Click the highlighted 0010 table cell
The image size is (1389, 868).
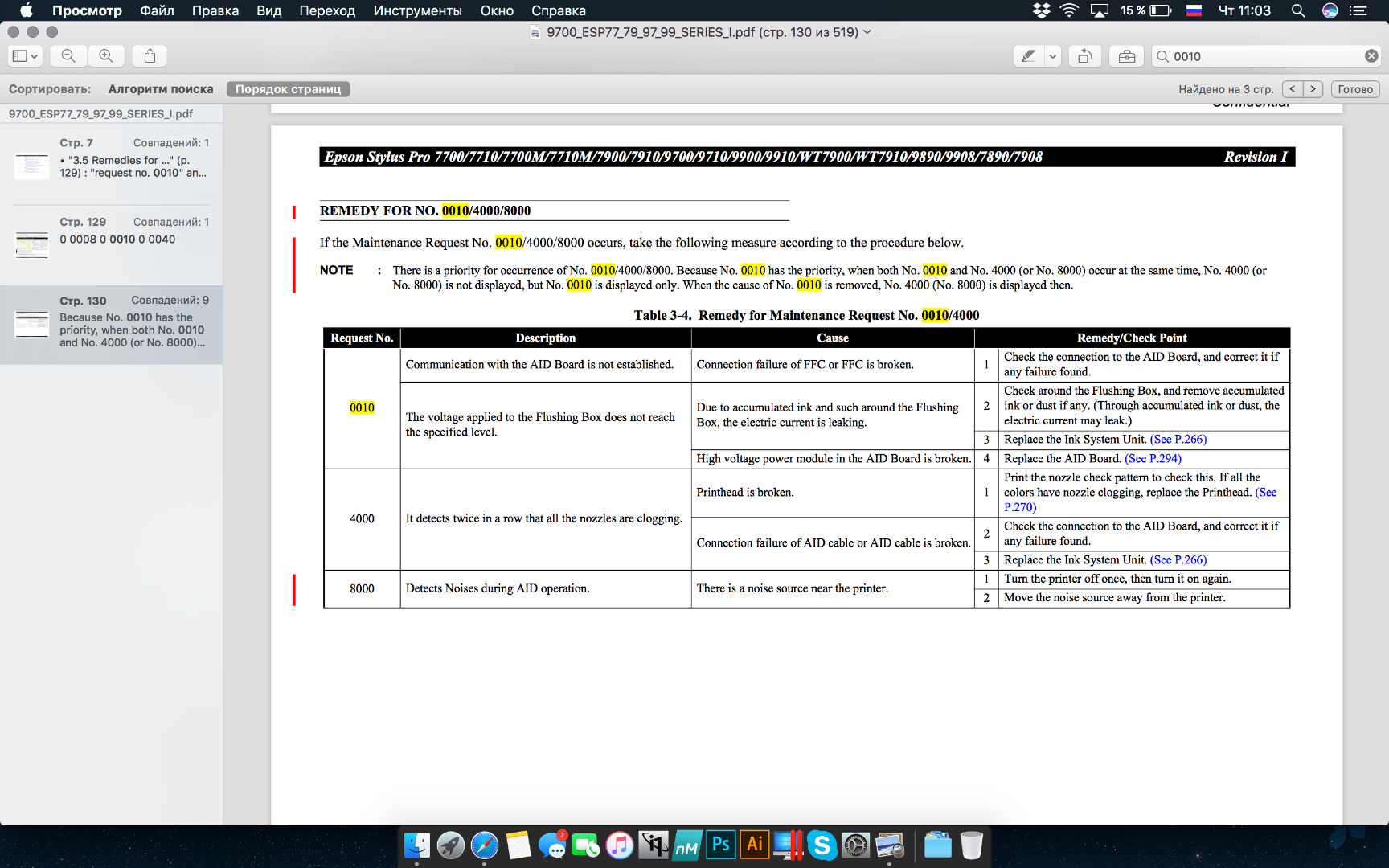click(x=362, y=407)
